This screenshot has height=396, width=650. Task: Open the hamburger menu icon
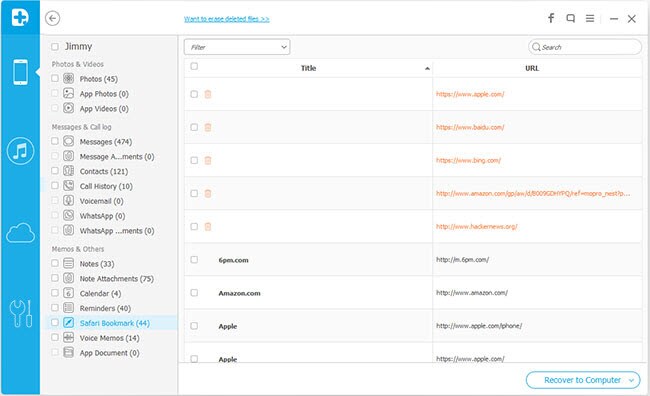(590, 18)
